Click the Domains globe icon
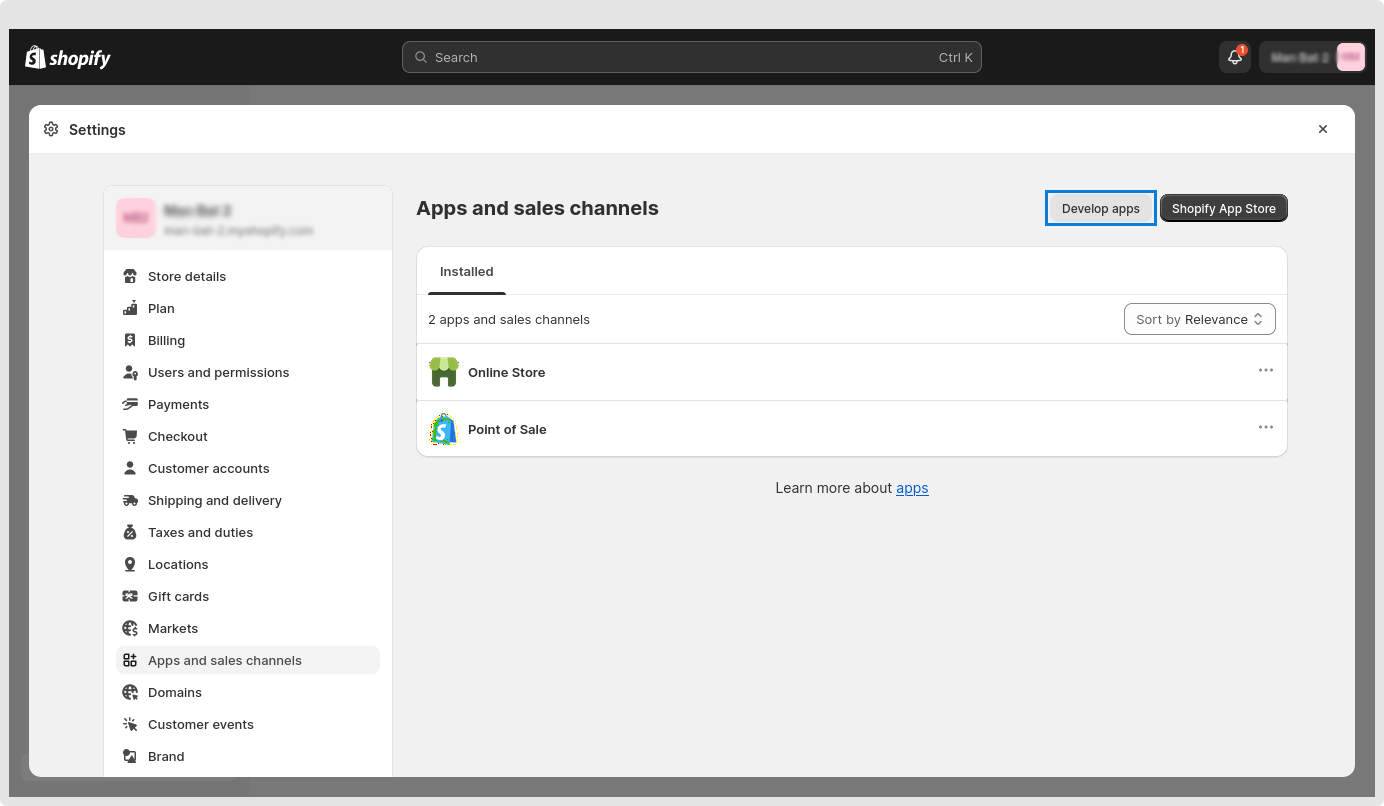Image resolution: width=1384 pixels, height=806 pixels. click(x=130, y=692)
